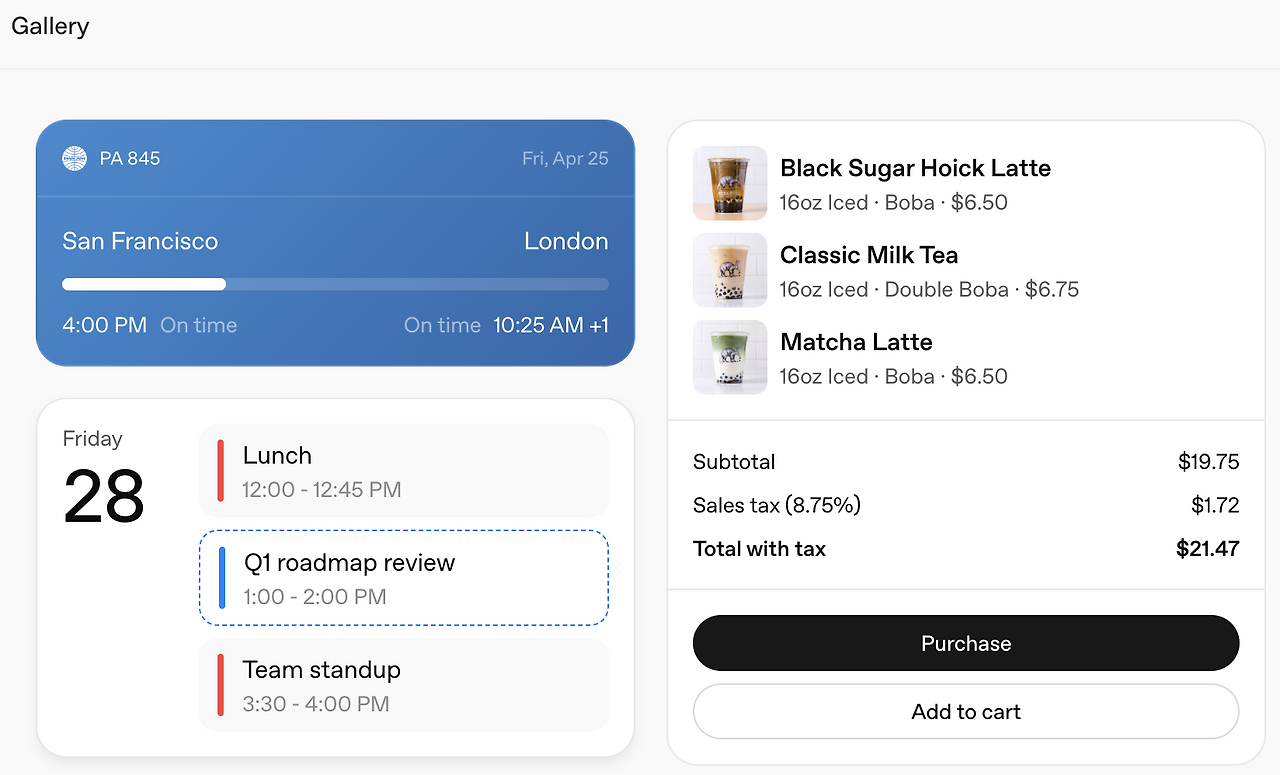Click the Add to cart button
The height and width of the screenshot is (775, 1280).
click(x=966, y=712)
